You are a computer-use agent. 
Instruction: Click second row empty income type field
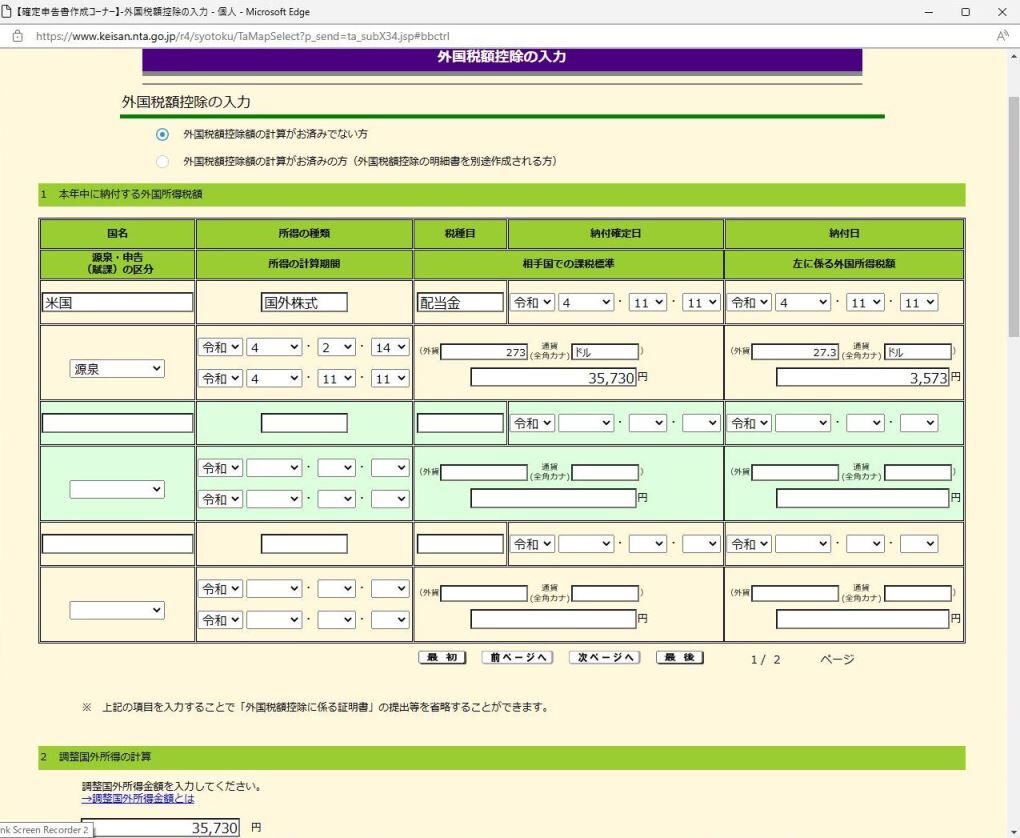tap(304, 424)
